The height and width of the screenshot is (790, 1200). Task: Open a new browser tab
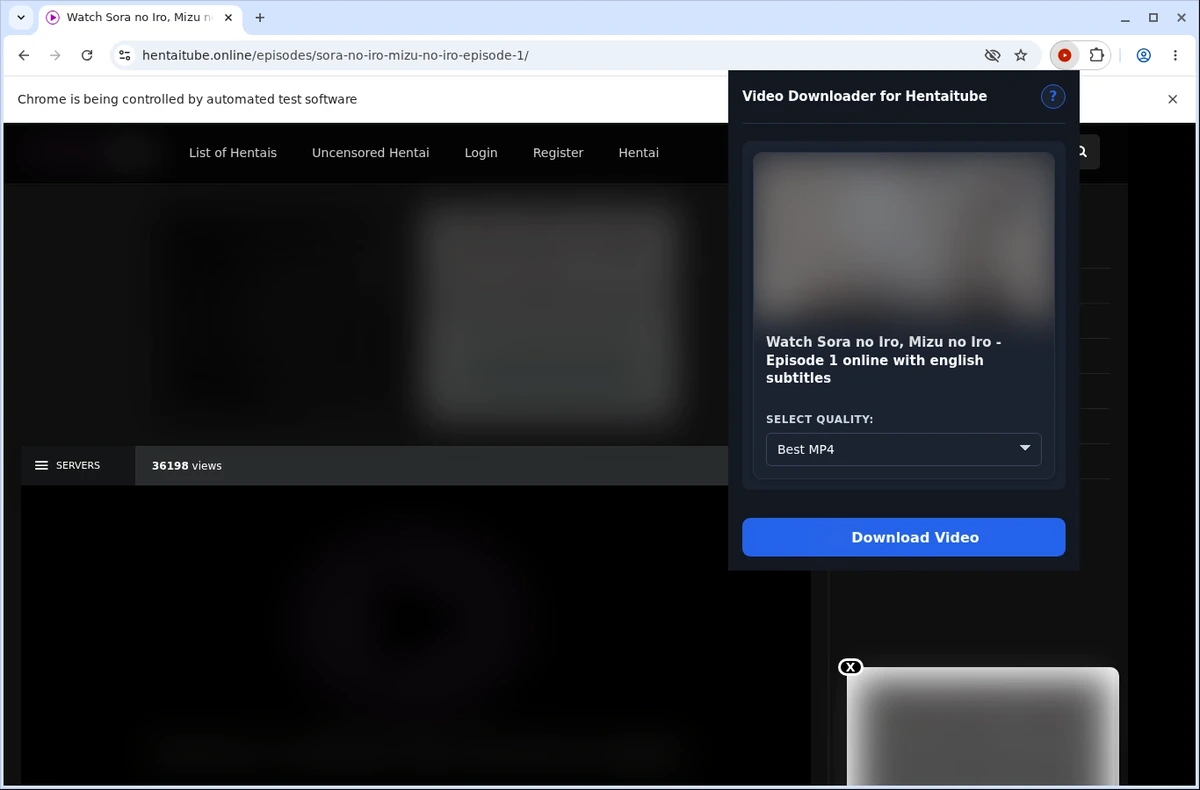point(260,17)
